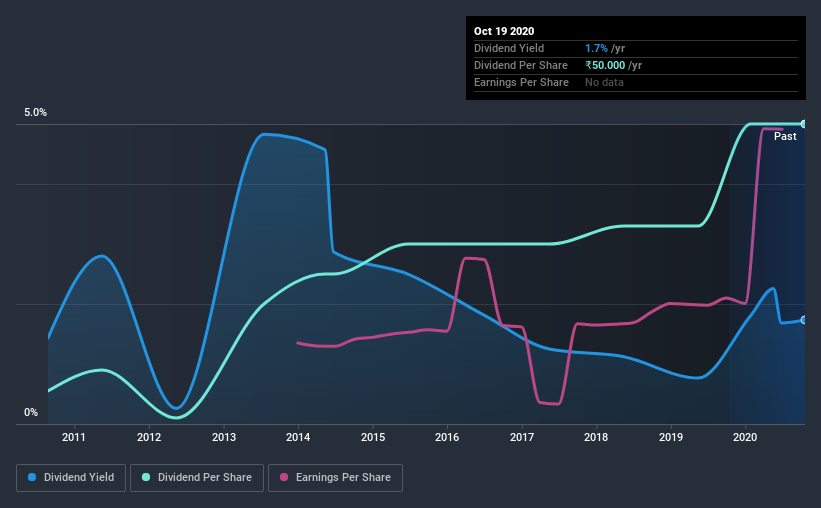Click the 'No data' earnings value

pyautogui.click(x=604, y=82)
